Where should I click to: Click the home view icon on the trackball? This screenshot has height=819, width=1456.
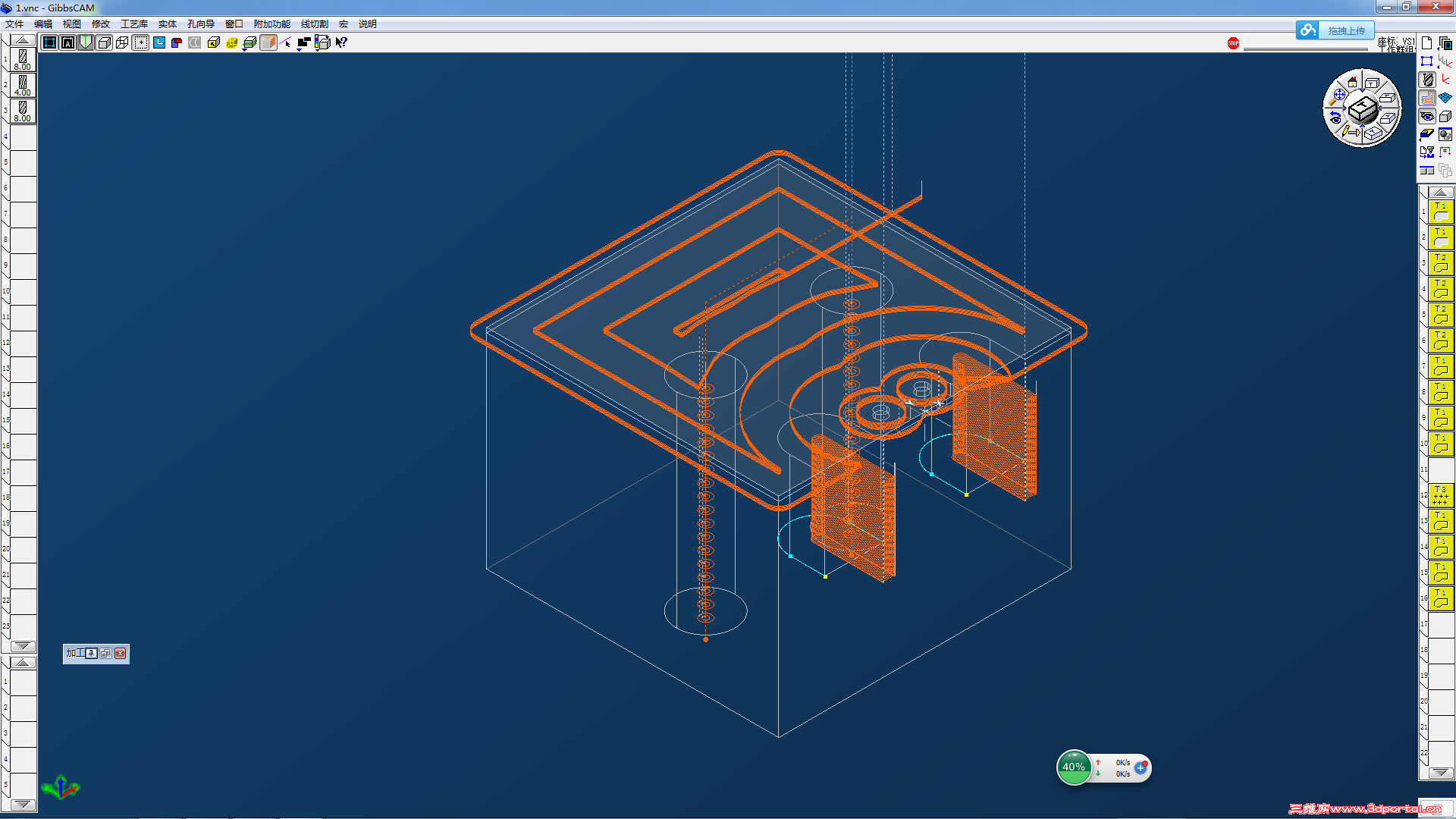point(1352,82)
